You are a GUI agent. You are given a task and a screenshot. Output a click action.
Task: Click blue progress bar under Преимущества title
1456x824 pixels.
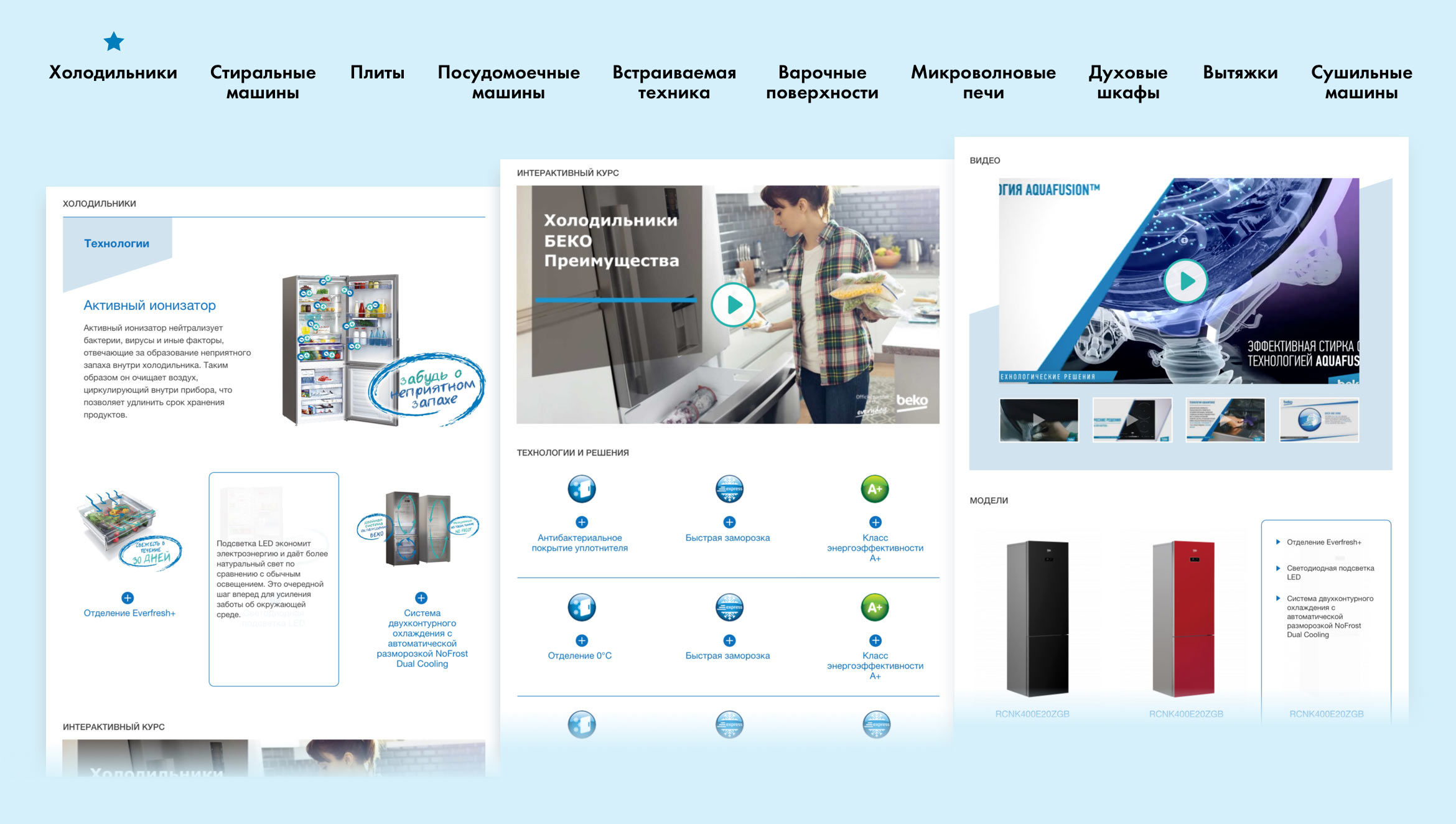tap(616, 300)
